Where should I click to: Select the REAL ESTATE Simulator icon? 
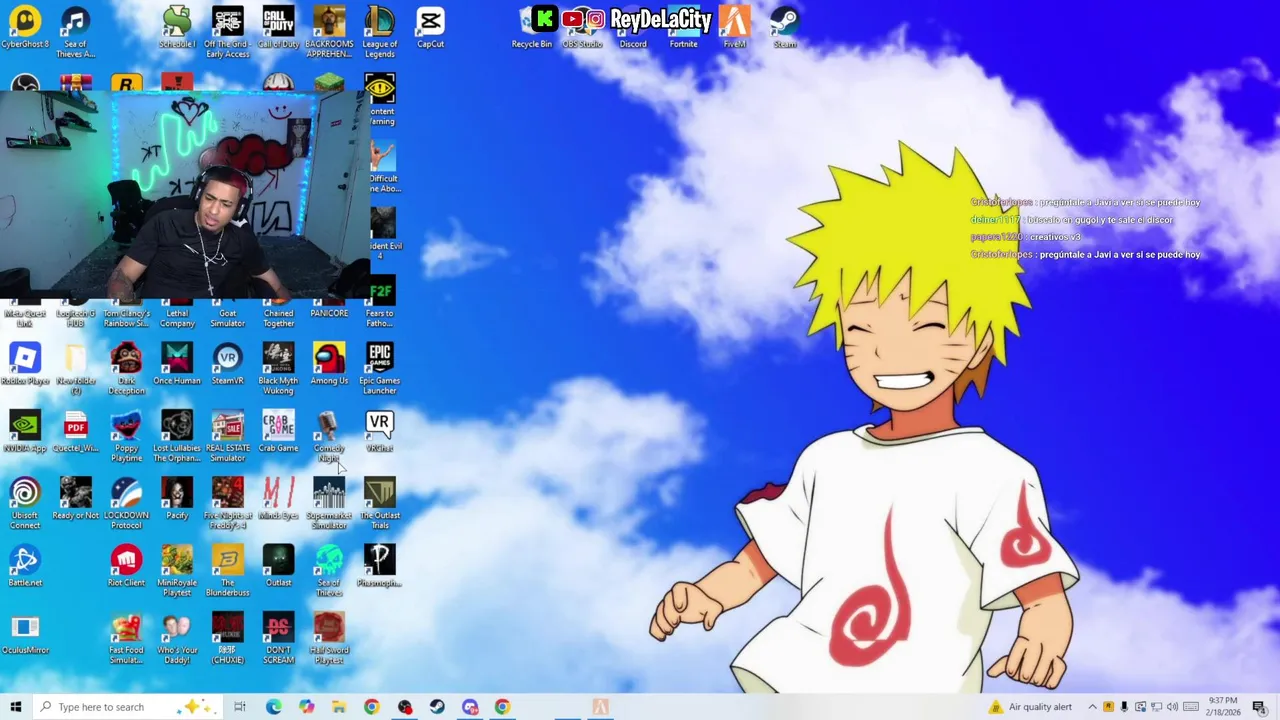point(227,435)
